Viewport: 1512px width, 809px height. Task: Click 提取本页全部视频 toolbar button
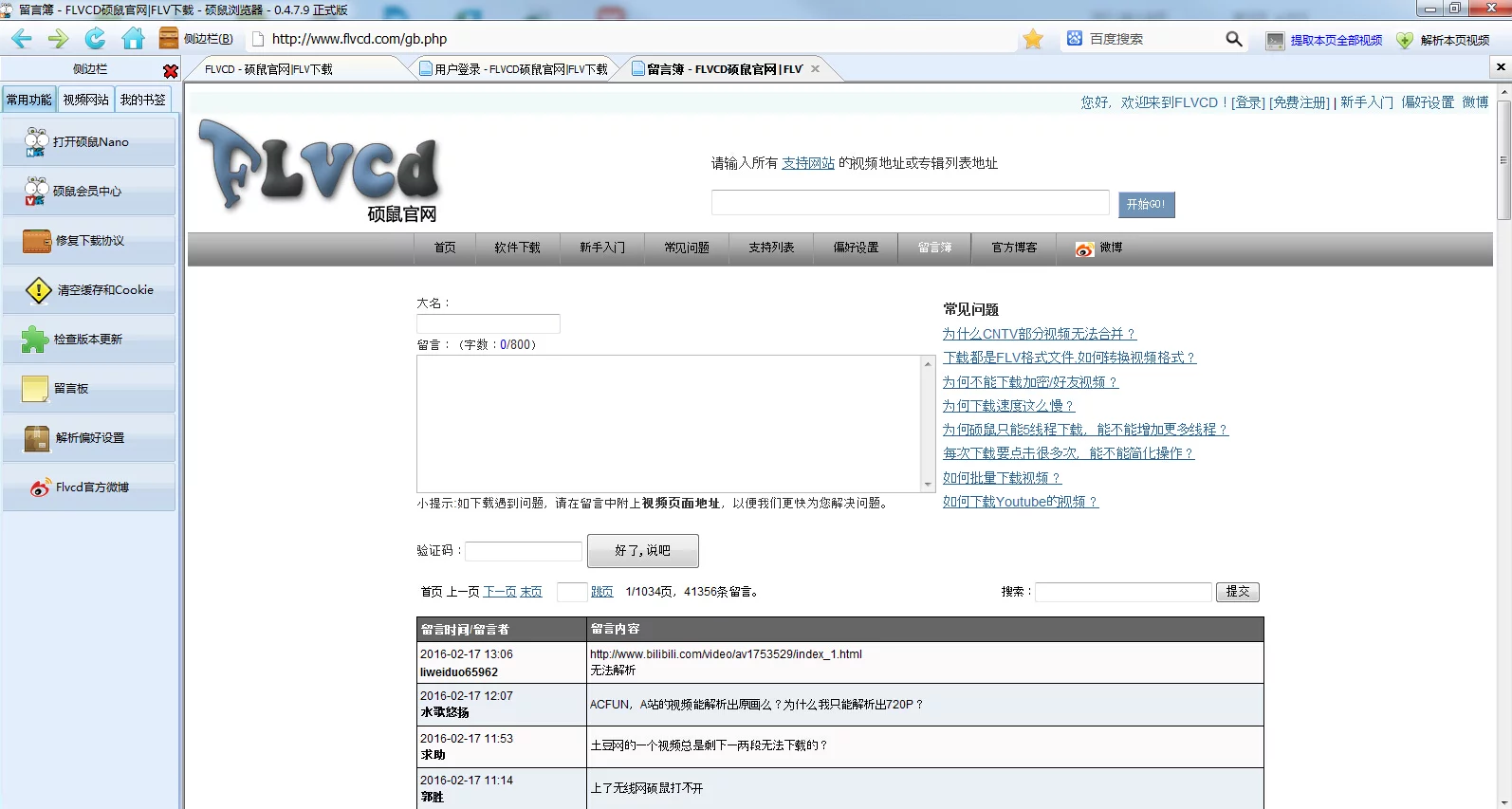pyautogui.click(x=1324, y=40)
